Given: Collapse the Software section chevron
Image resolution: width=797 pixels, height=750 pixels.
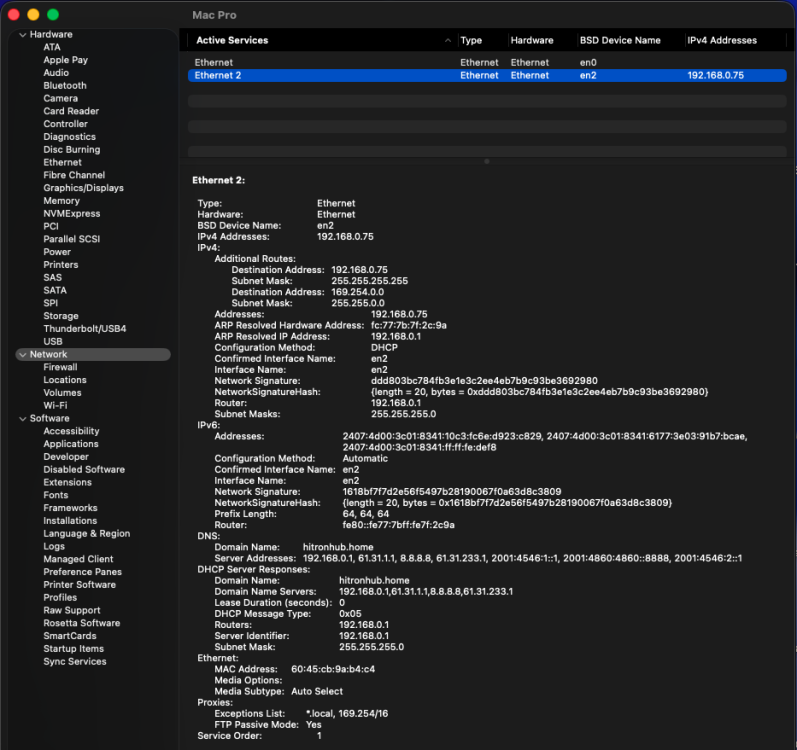Looking at the screenshot, I should [x=22, y=419].
